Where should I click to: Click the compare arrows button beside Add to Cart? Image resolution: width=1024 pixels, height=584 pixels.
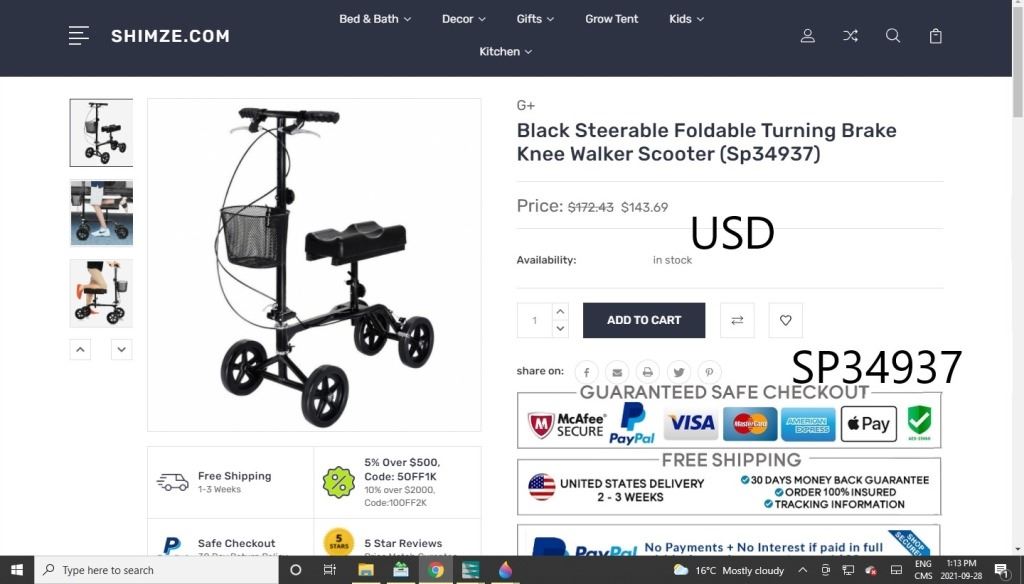pyautogui.click(x=737, y=320)
